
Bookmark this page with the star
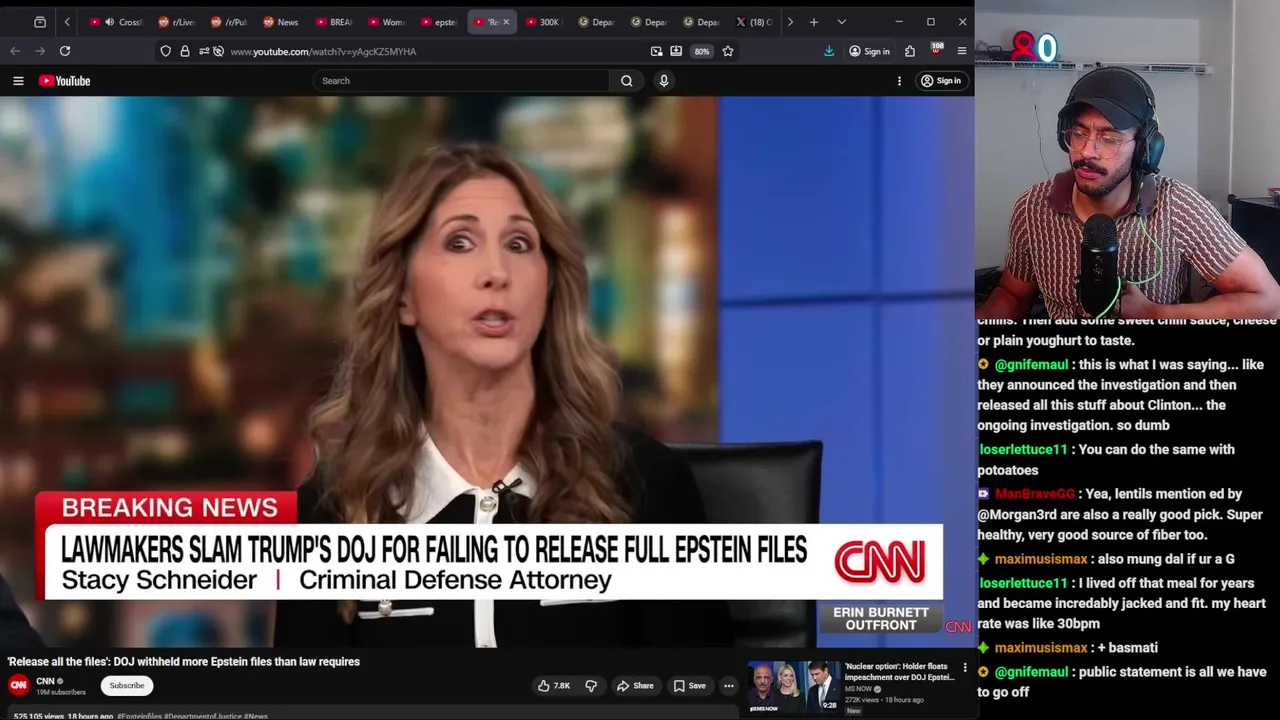[728, 51]
